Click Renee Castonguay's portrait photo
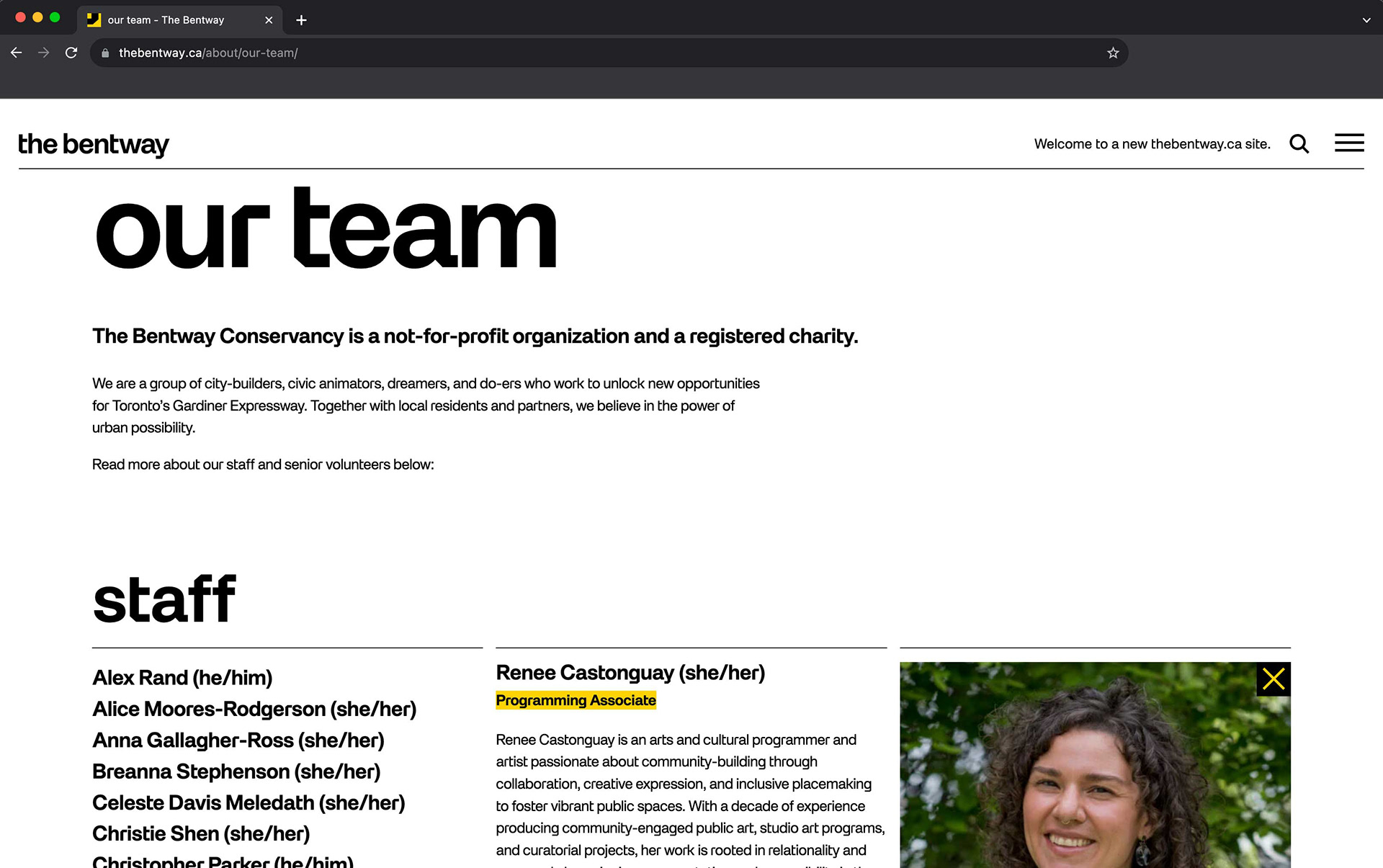Image resolution: width=1383 pixels, height=868 pixels. [x=1095, y=765]
